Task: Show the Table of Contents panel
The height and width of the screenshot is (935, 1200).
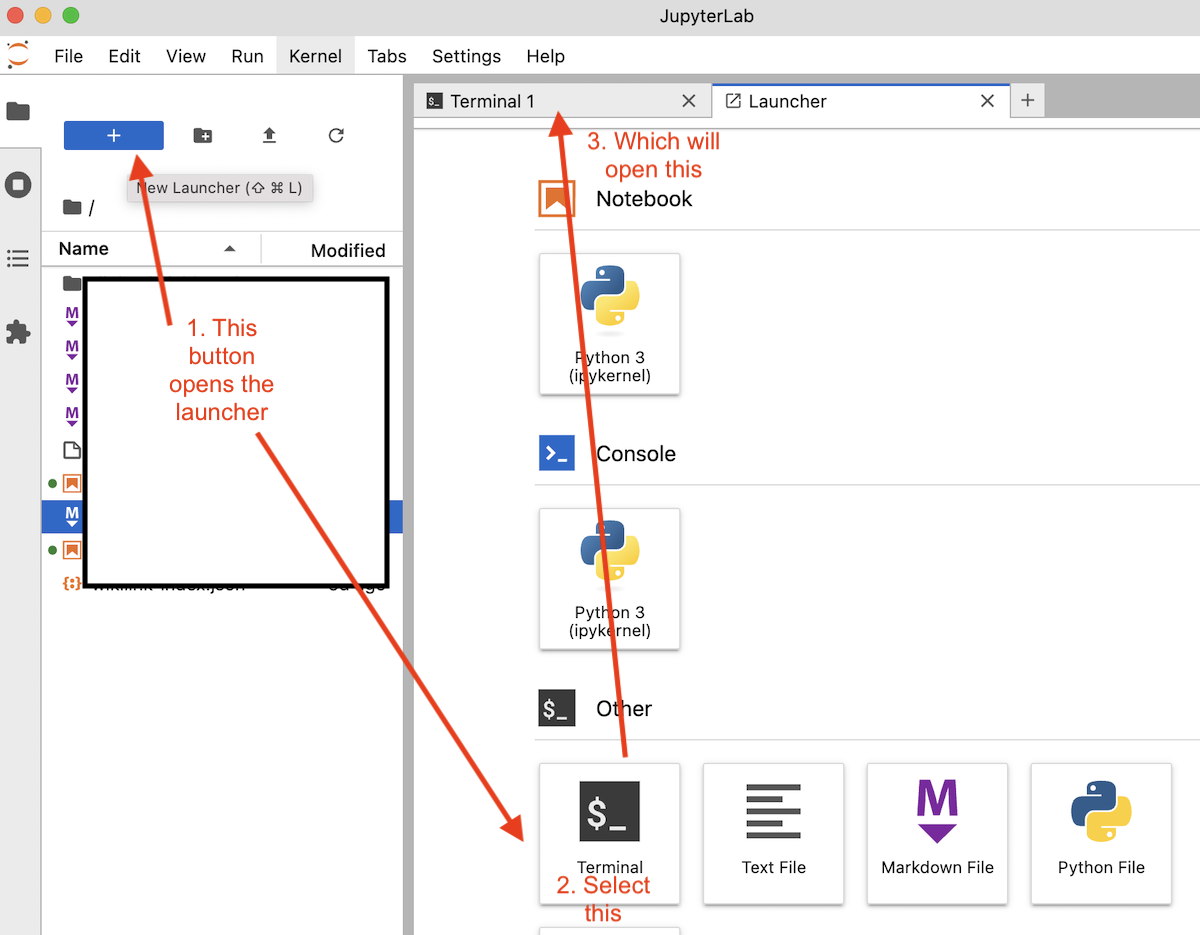Action: 18,259
